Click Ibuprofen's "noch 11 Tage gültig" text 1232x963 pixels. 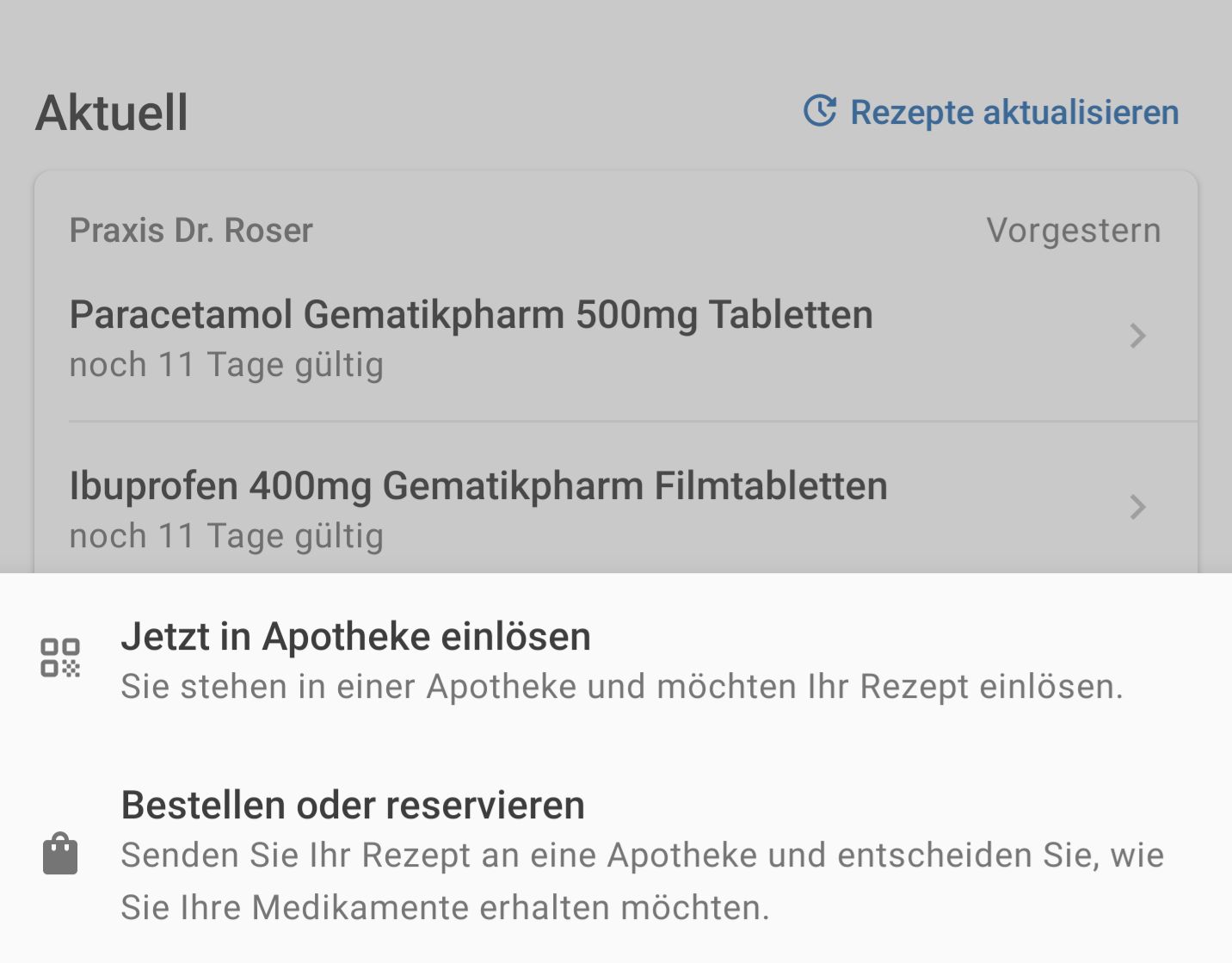click(x=226, y=536)
